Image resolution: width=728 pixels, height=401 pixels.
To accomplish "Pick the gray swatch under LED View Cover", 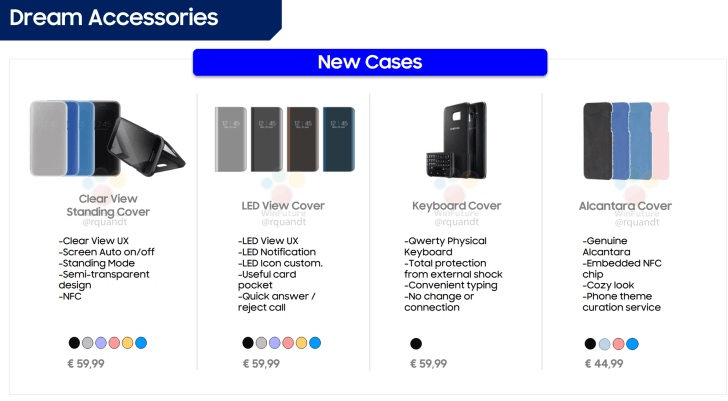I will tap(261, 343).
